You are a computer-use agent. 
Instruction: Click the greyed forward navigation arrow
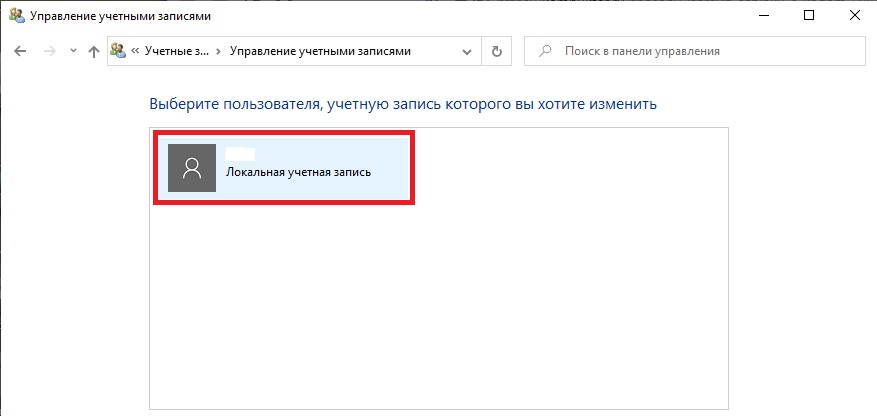coord(50,51)
